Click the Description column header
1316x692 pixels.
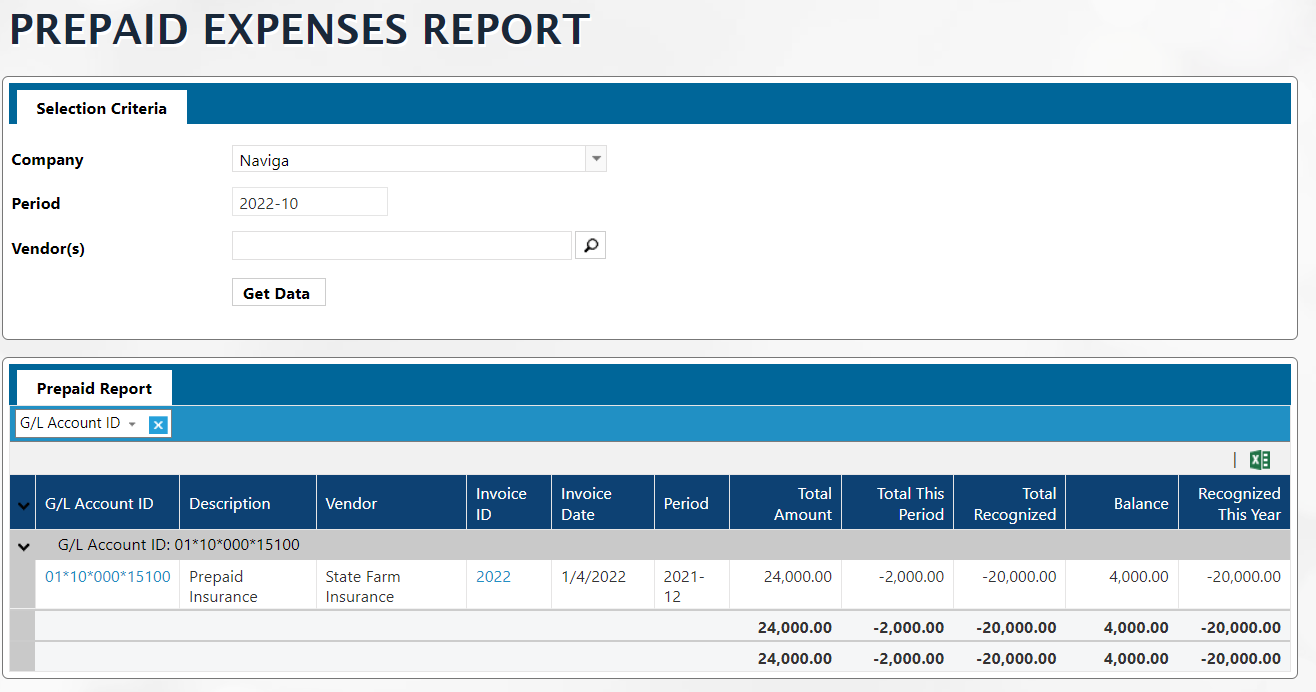point(230,504)
